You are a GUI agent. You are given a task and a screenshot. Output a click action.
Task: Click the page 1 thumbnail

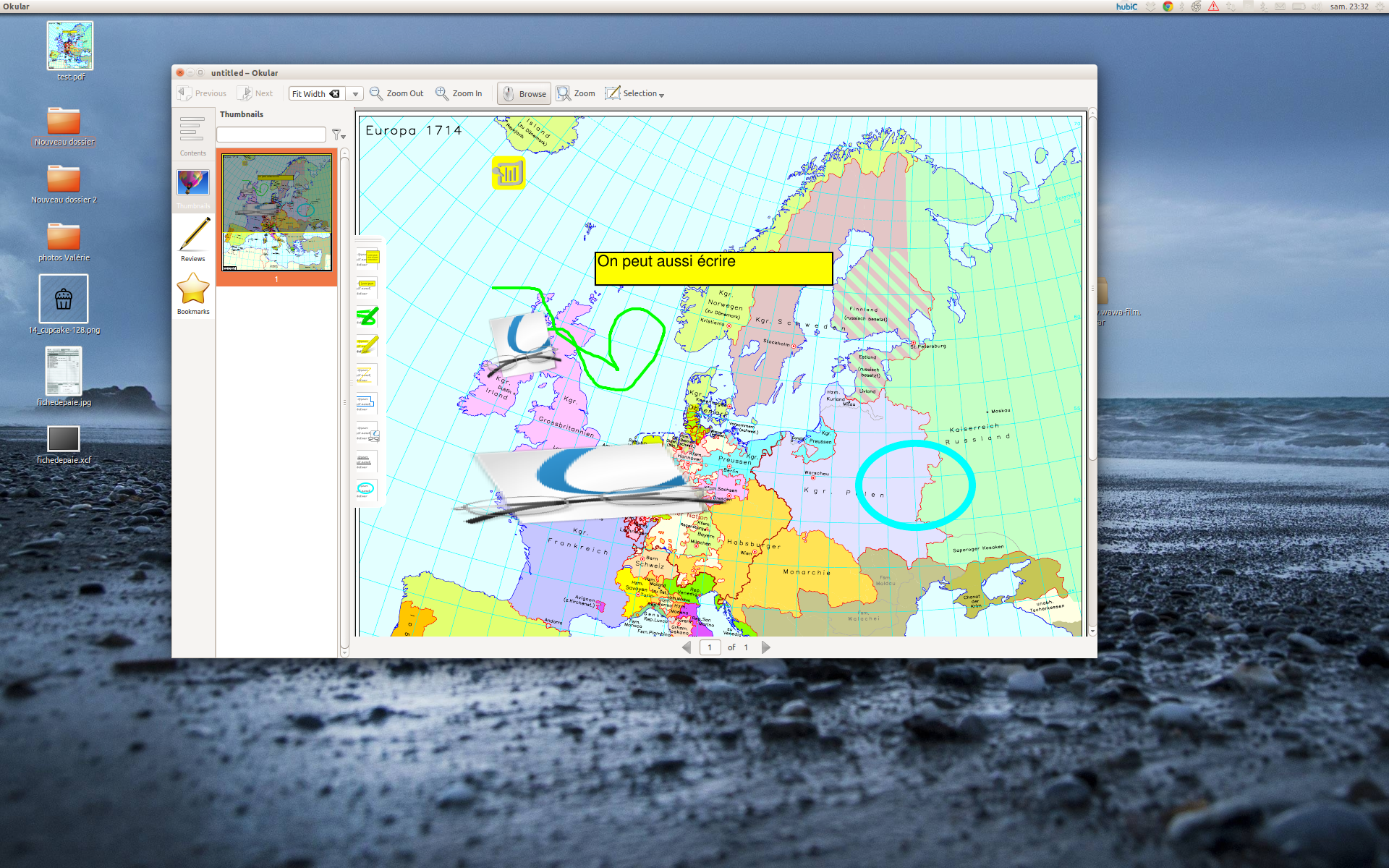coord(277,213)
